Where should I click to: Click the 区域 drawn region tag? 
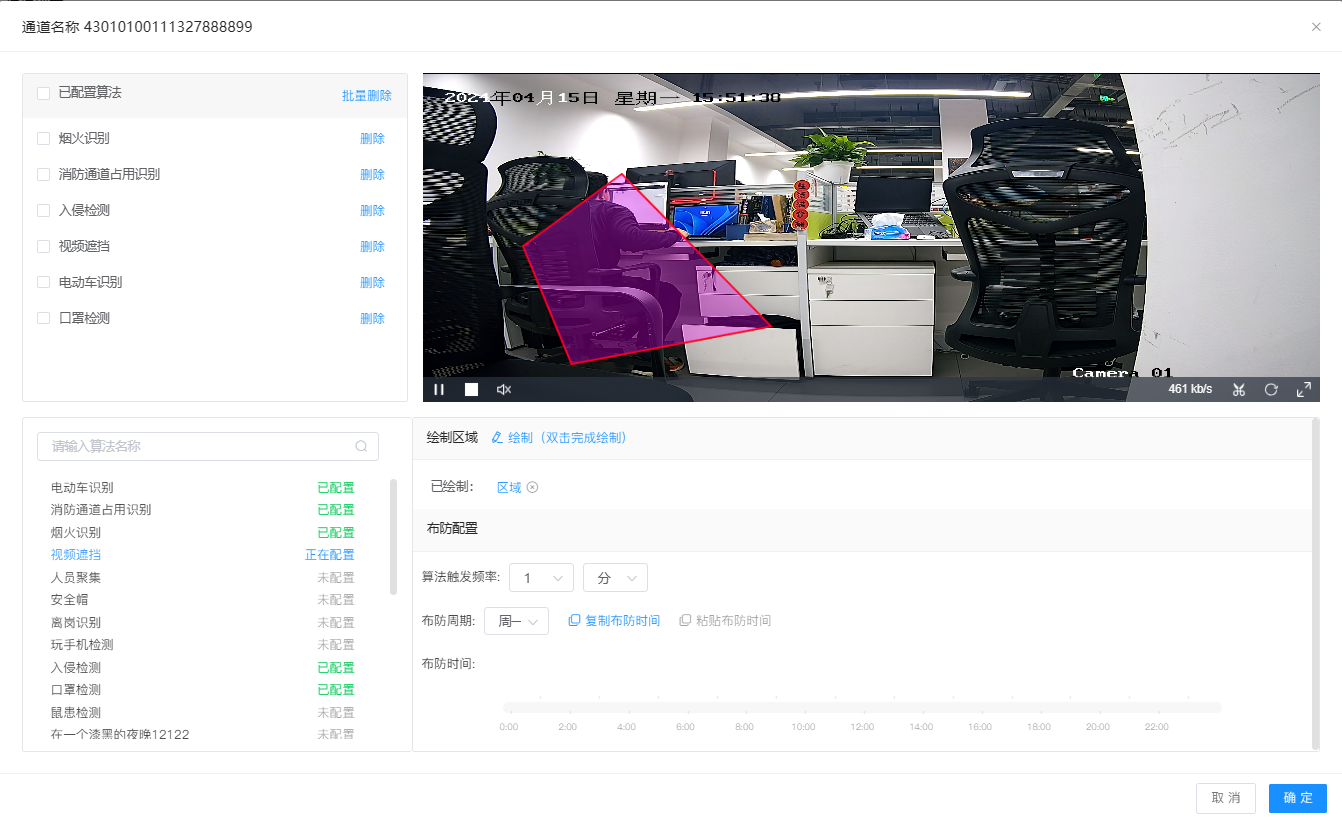509,488
